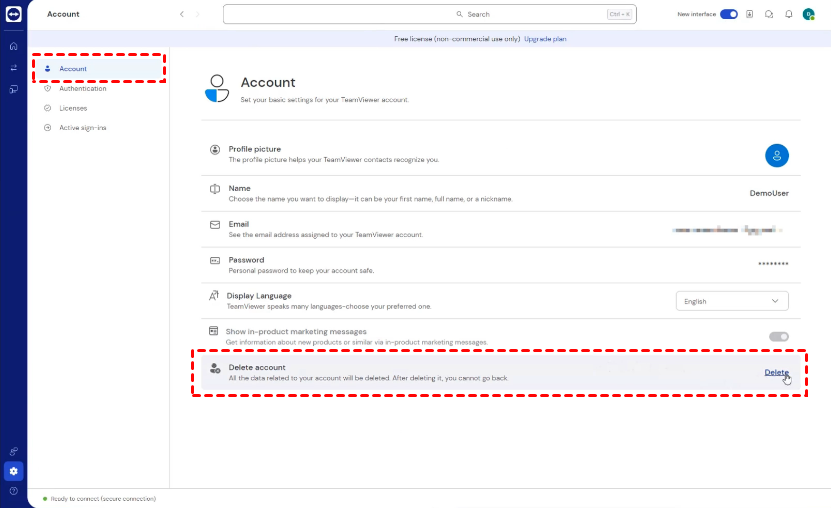The height and width of the screenshot is (508, 831).
Task: Open Licenses settings
Action: 73,108
